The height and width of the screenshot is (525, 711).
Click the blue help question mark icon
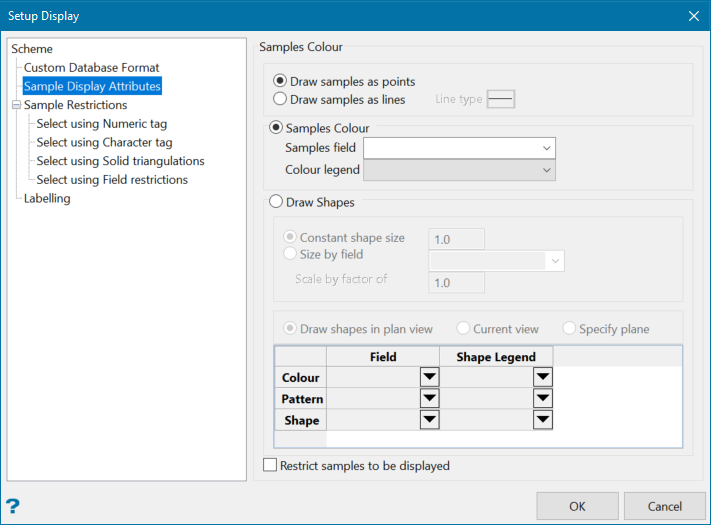[13, 506]
